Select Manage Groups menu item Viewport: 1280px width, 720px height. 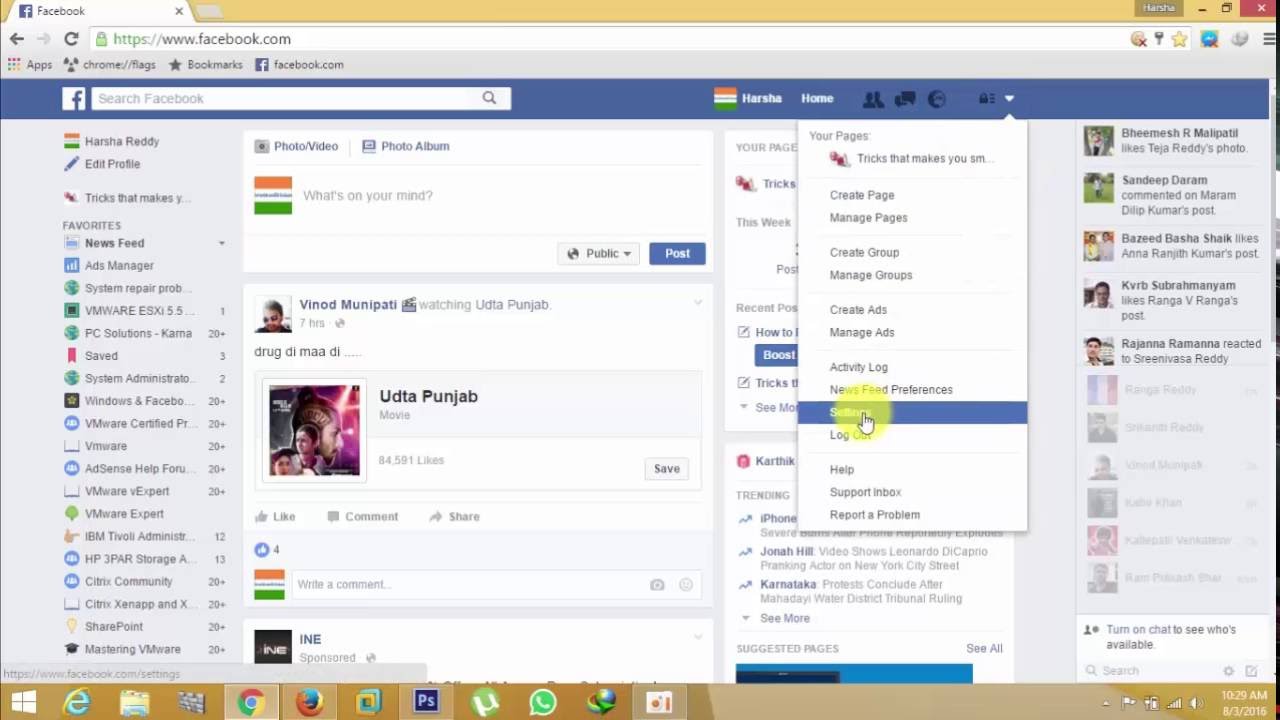coord(871,275)
